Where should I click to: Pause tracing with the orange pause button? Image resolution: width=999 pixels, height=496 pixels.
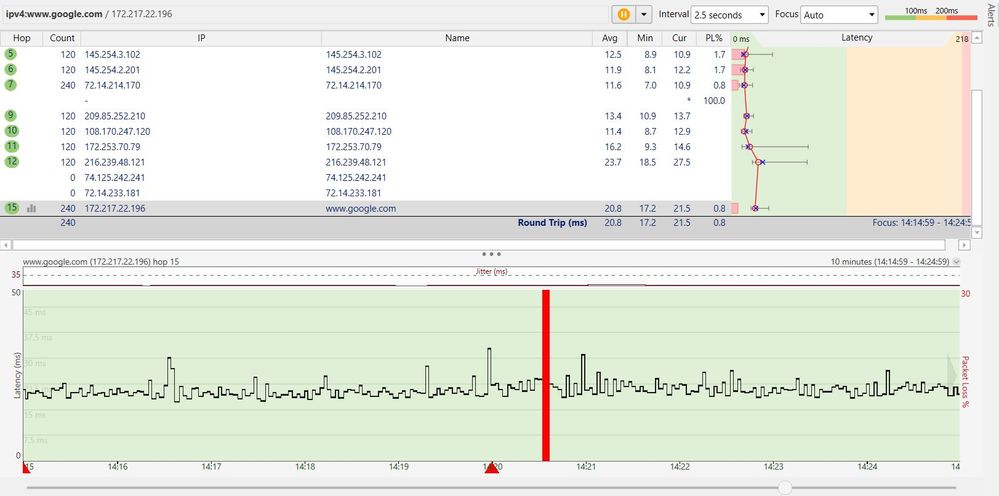[x=624, y=14]
